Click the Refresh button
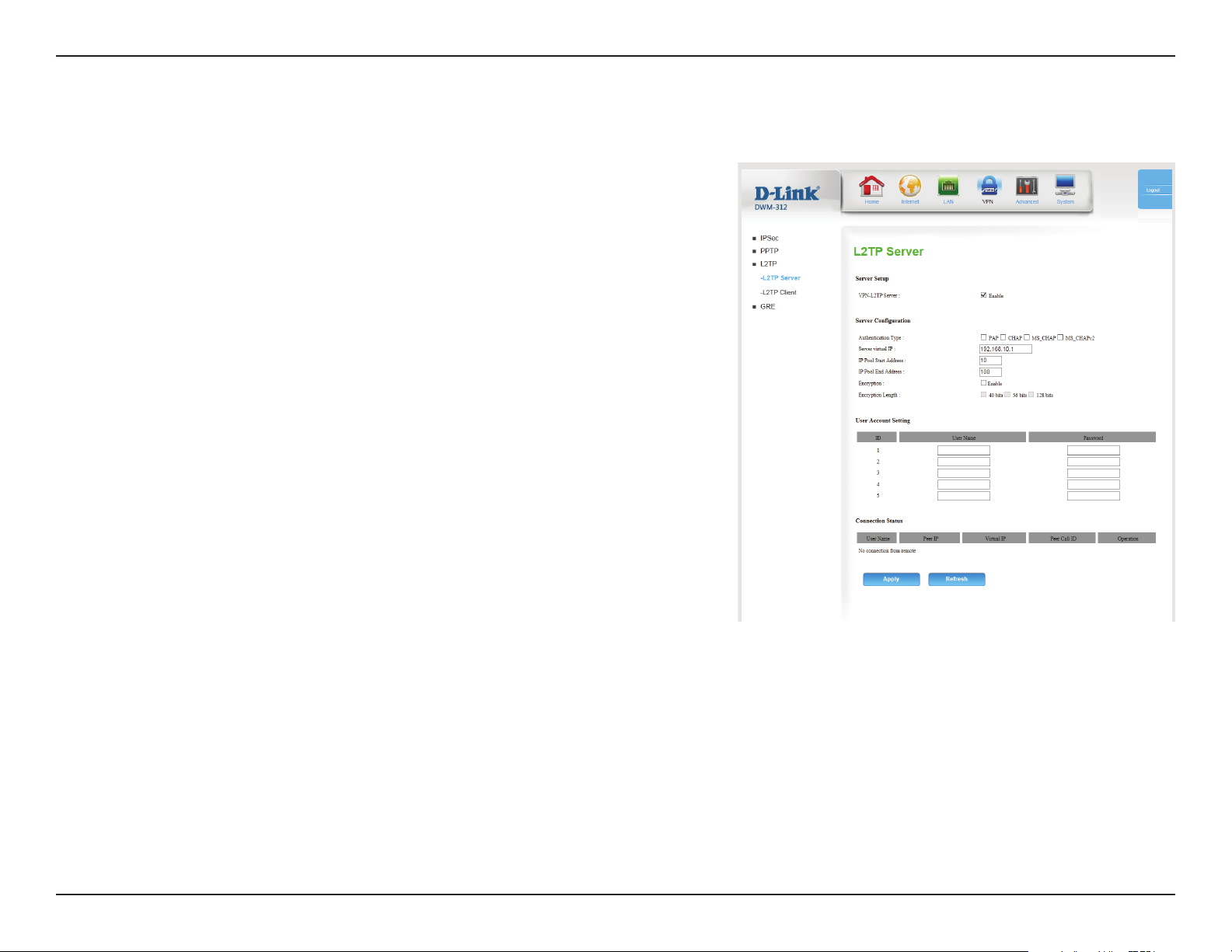 coord(956,579)
